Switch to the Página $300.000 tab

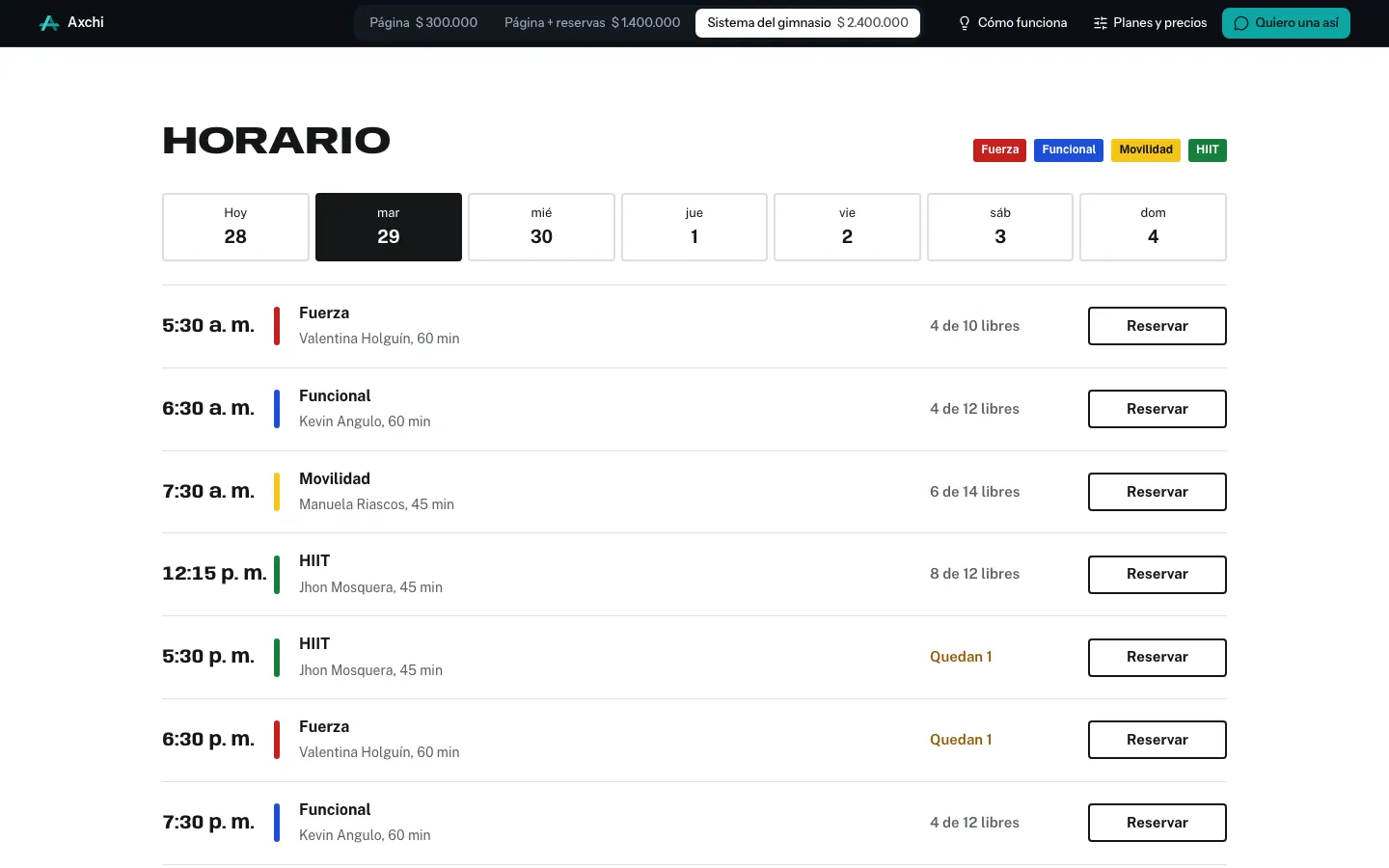pyautogui.click(x=423, y=23)
